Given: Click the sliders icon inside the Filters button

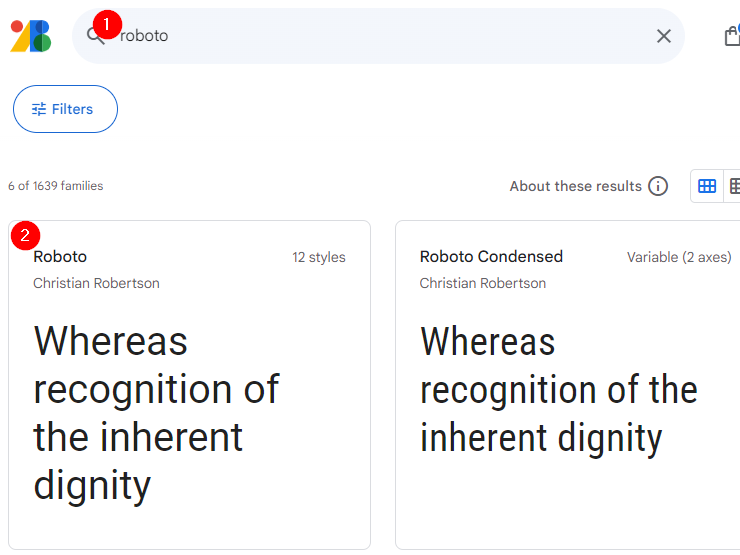Looking at the screenshot, I should 39,109.
